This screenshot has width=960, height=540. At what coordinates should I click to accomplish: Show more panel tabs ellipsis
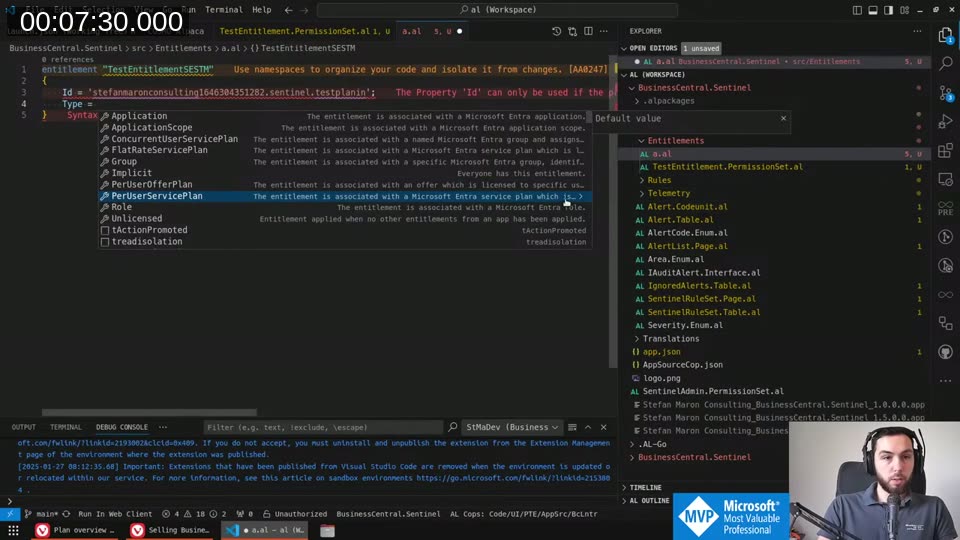click(163, 427)
